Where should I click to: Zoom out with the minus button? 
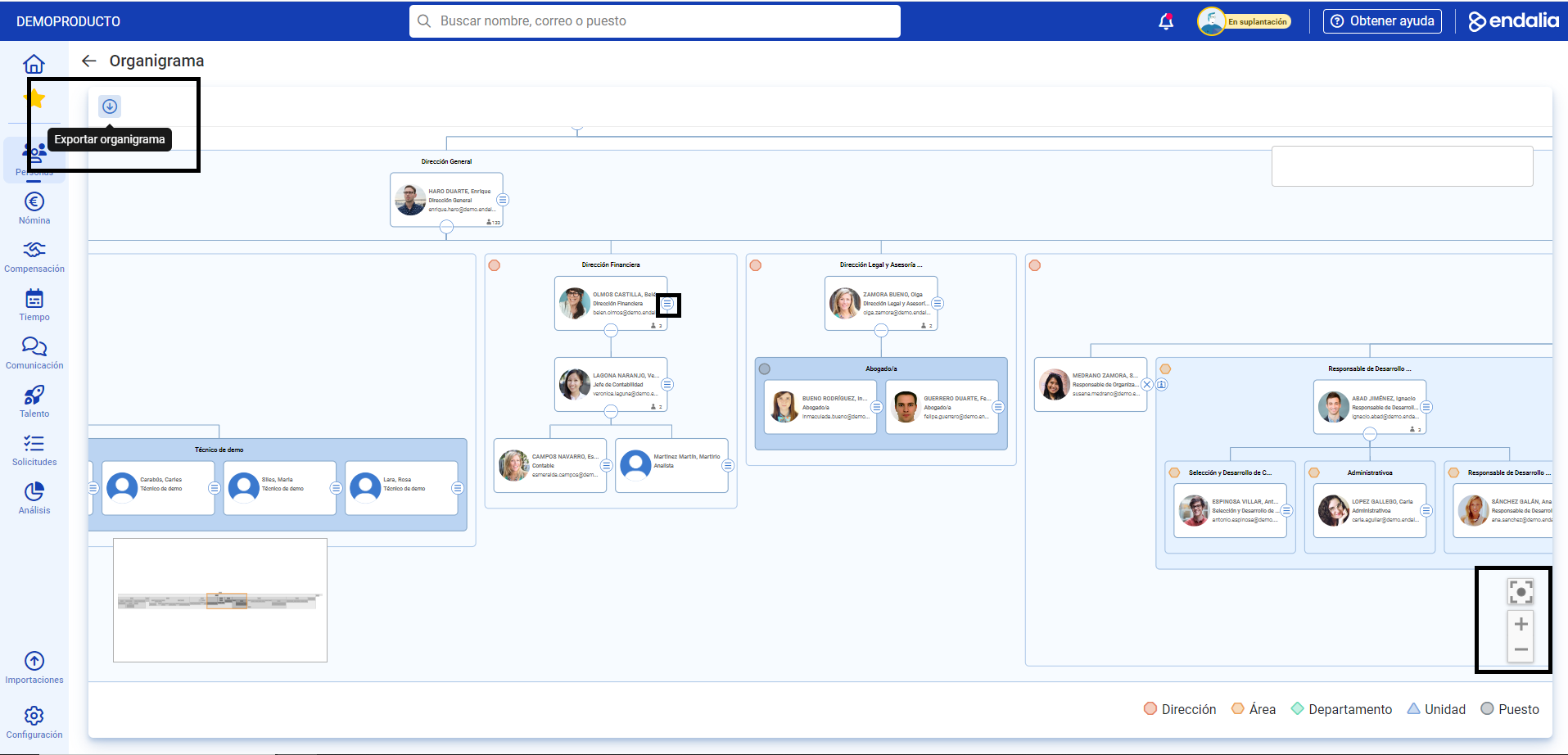pos(1521,649)
